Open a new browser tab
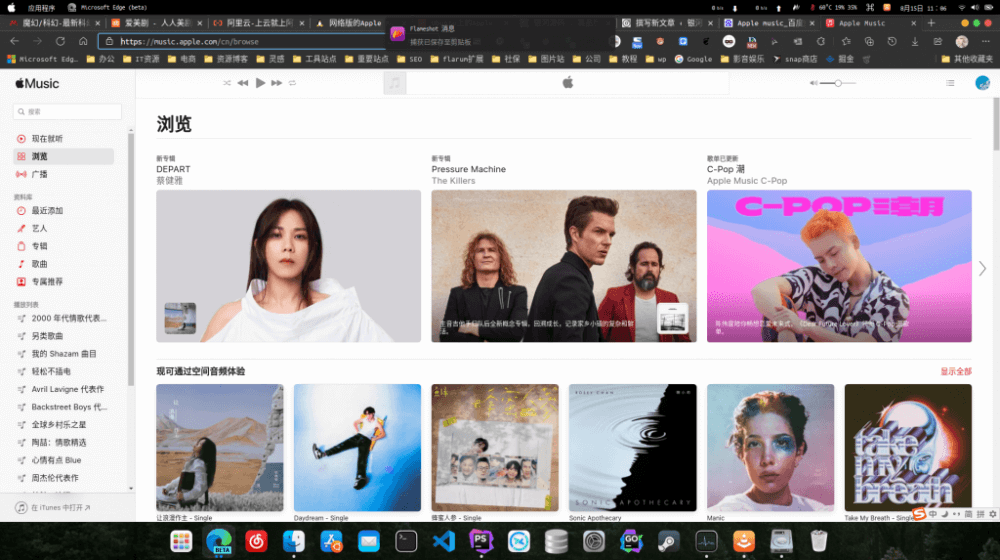The width and height of the screenshot is (1000, 560). [931, 23]
